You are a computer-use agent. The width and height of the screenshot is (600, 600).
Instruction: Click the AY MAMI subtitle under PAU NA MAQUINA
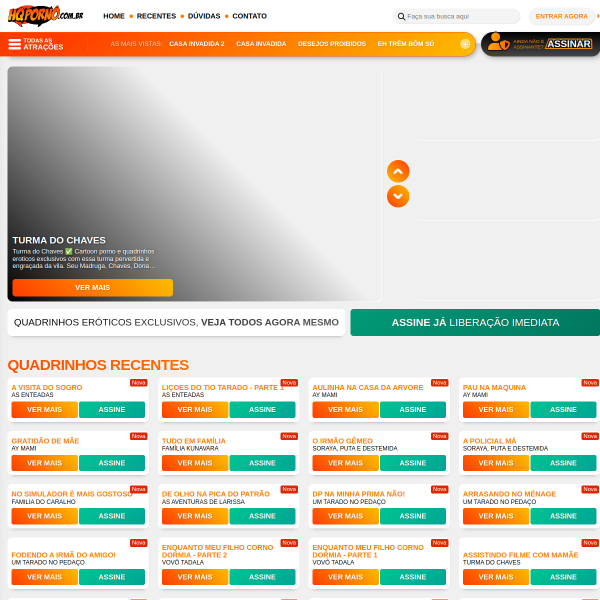pyautogui.click(x=475, y=395)
